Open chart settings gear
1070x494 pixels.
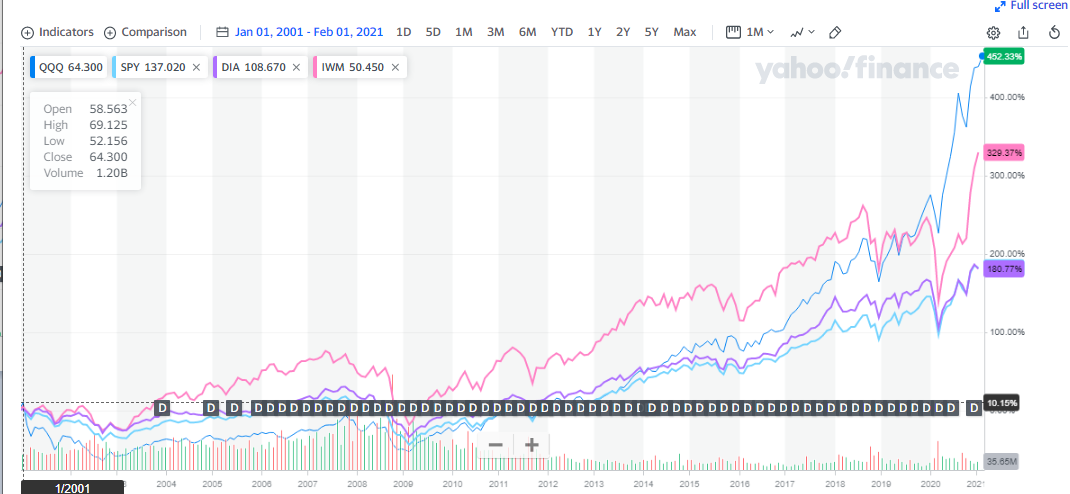[x=994, y=33]
